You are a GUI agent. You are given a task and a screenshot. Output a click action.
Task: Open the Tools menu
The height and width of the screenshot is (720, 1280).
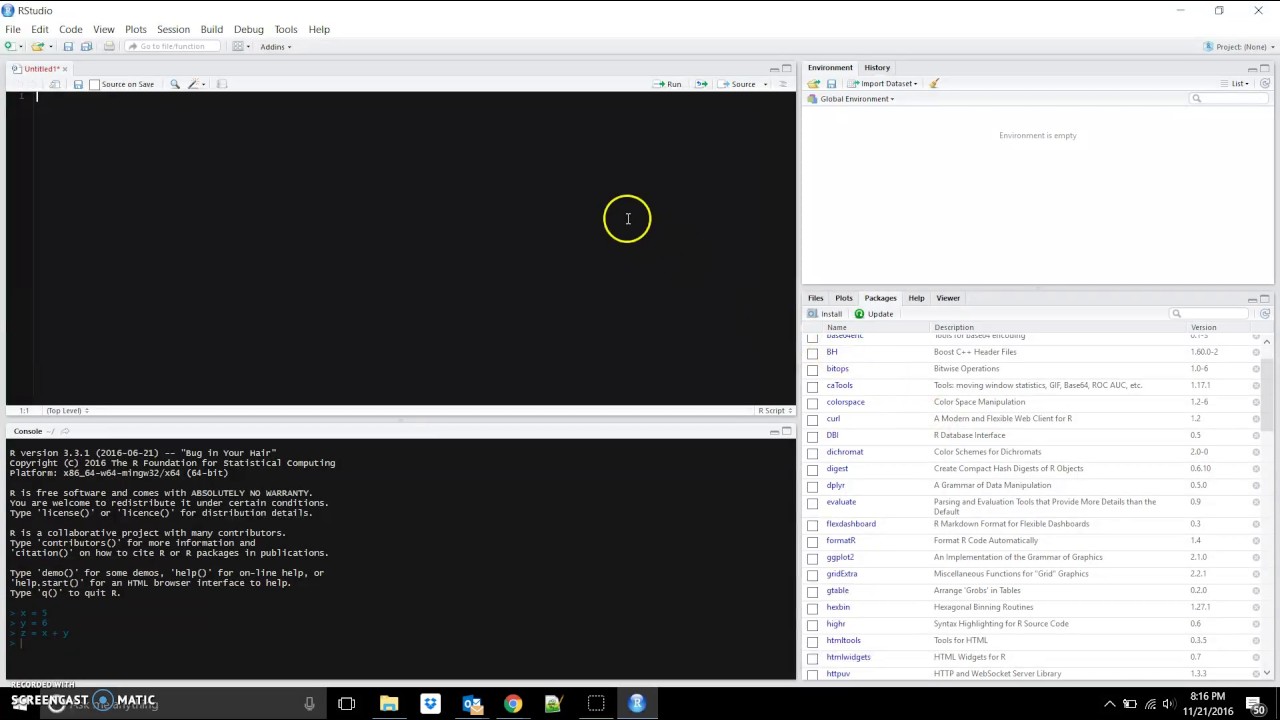pos(285,29)
